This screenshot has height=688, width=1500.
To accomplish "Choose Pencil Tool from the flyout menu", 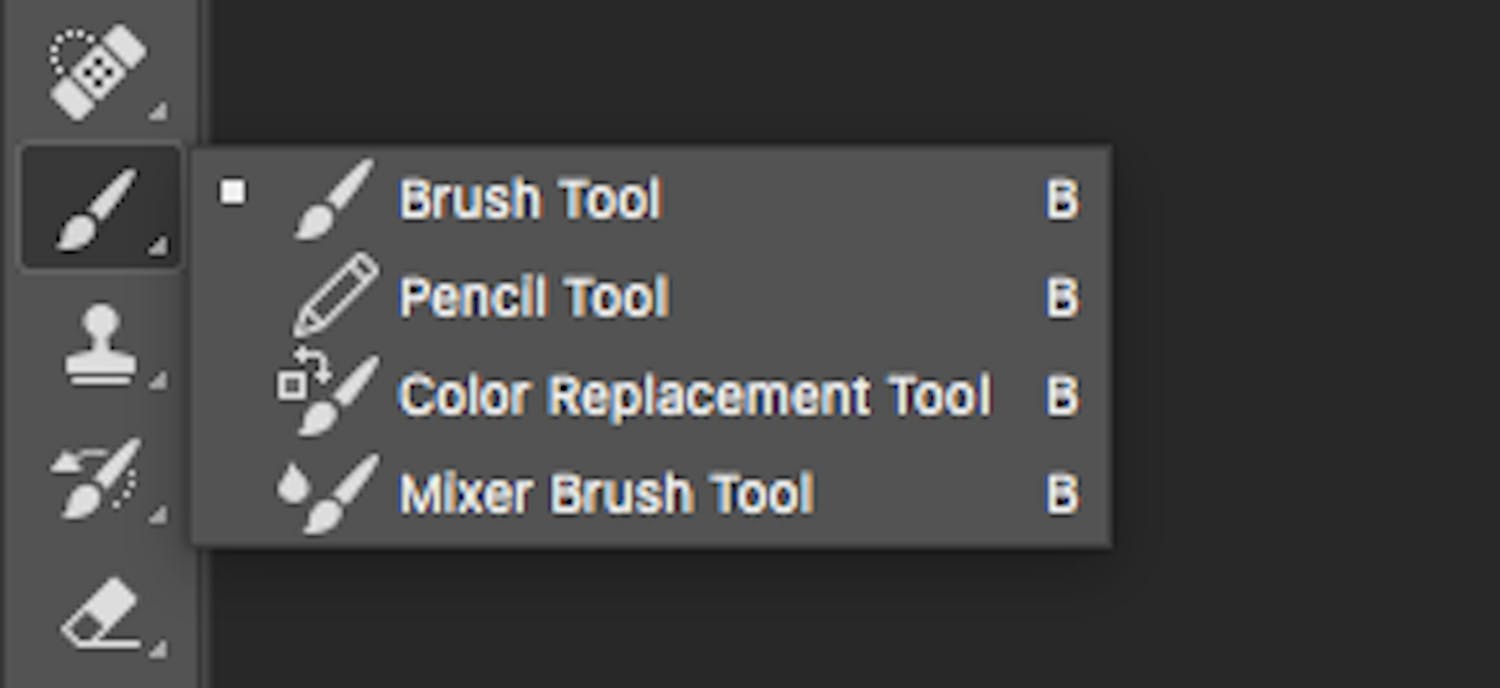I will pos(534,297).
